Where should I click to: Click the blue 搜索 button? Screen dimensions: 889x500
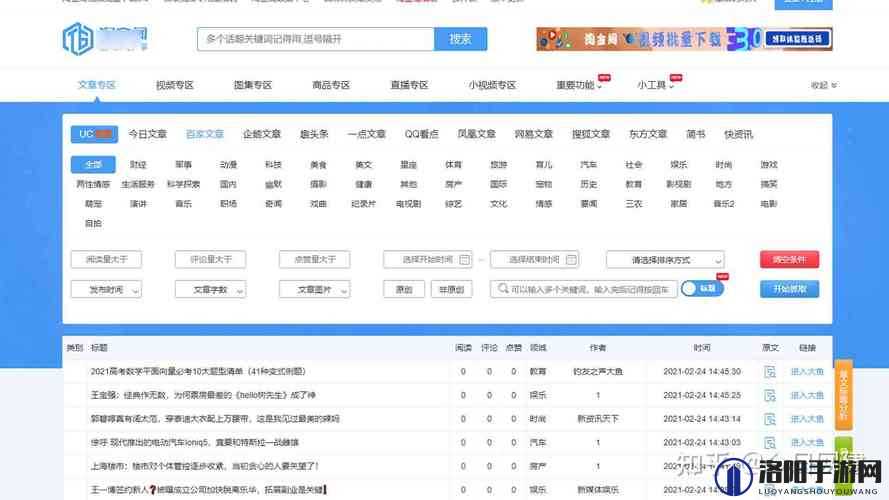pyautogui.click(x=460, y=39)
